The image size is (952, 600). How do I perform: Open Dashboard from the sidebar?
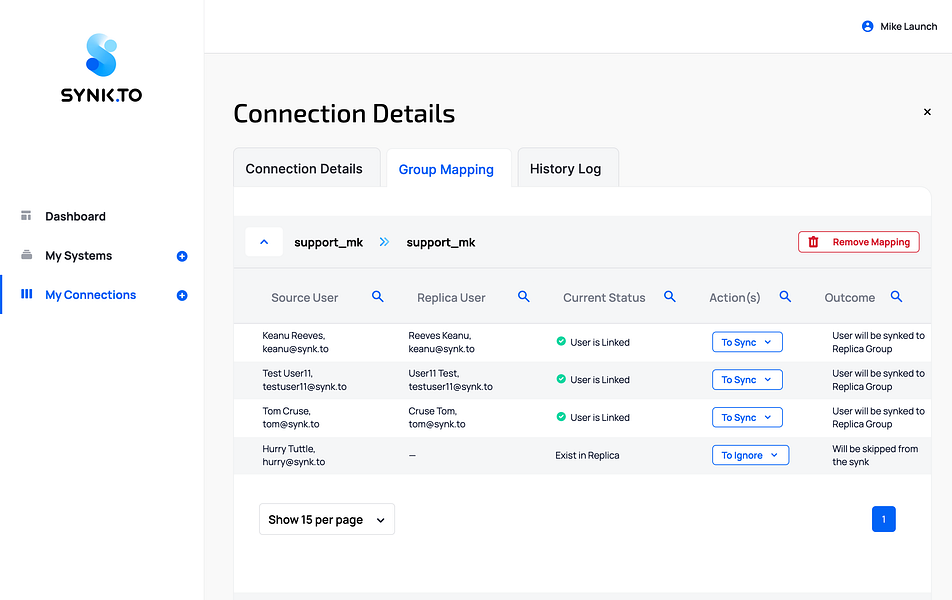pyautogui.click(x=75, y=217)
